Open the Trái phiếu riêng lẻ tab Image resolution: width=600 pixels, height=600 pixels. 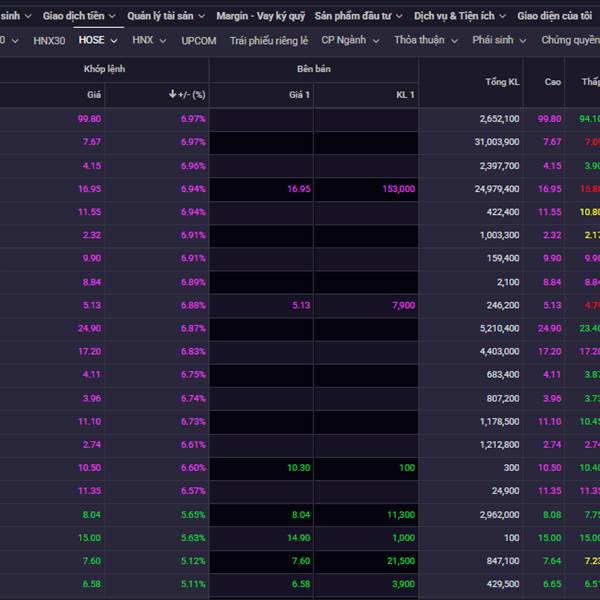click(269, 41)
